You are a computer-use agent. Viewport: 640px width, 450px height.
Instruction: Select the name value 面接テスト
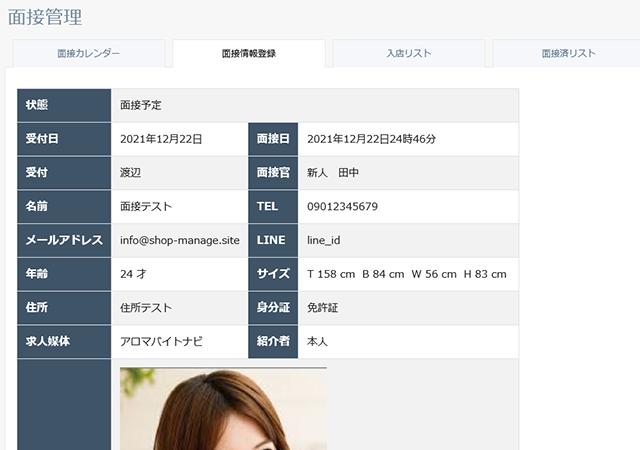click(146, 207)
